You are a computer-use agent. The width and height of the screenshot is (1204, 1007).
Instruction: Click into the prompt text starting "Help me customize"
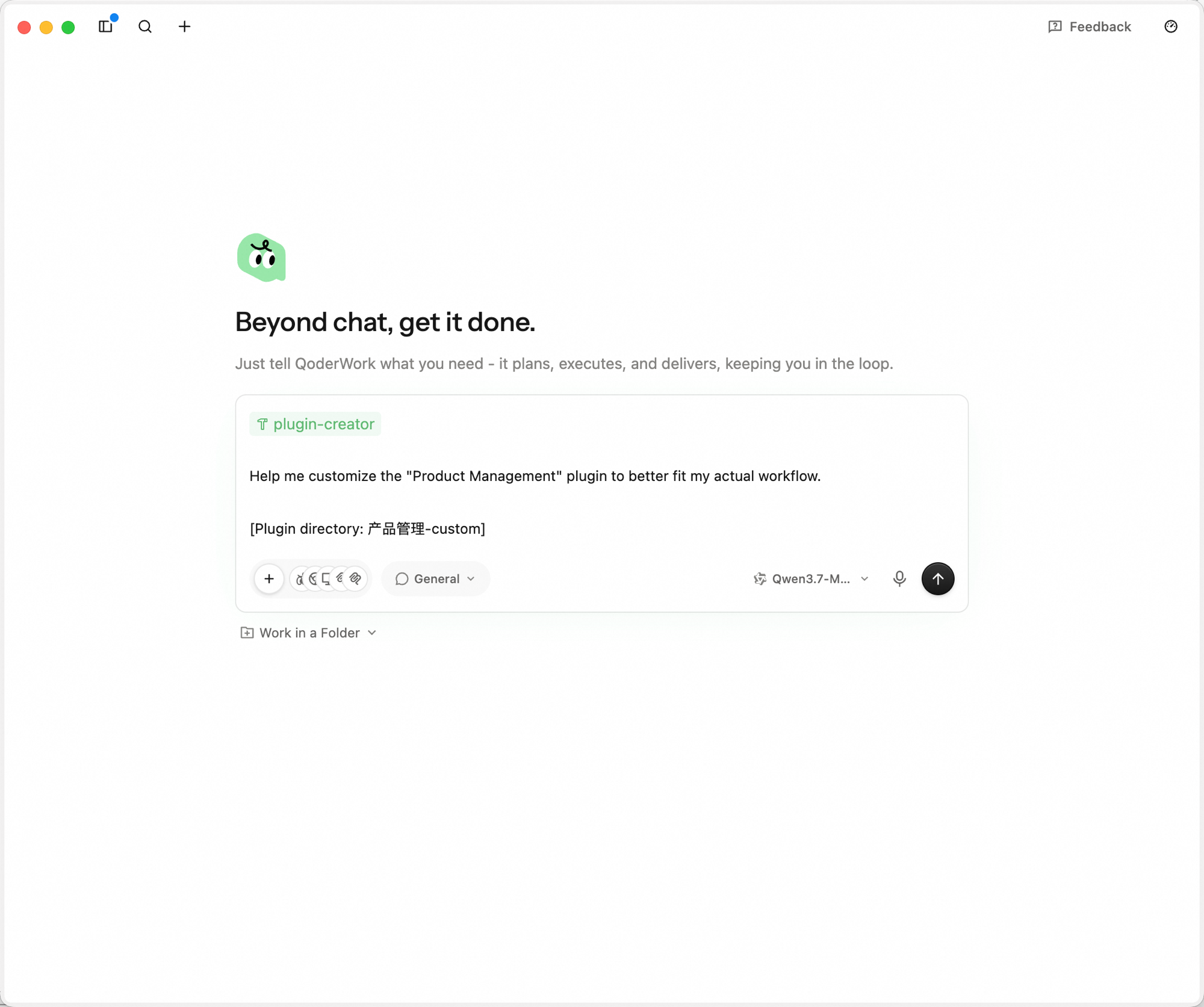pyautogui.click(x=535, y=476)
